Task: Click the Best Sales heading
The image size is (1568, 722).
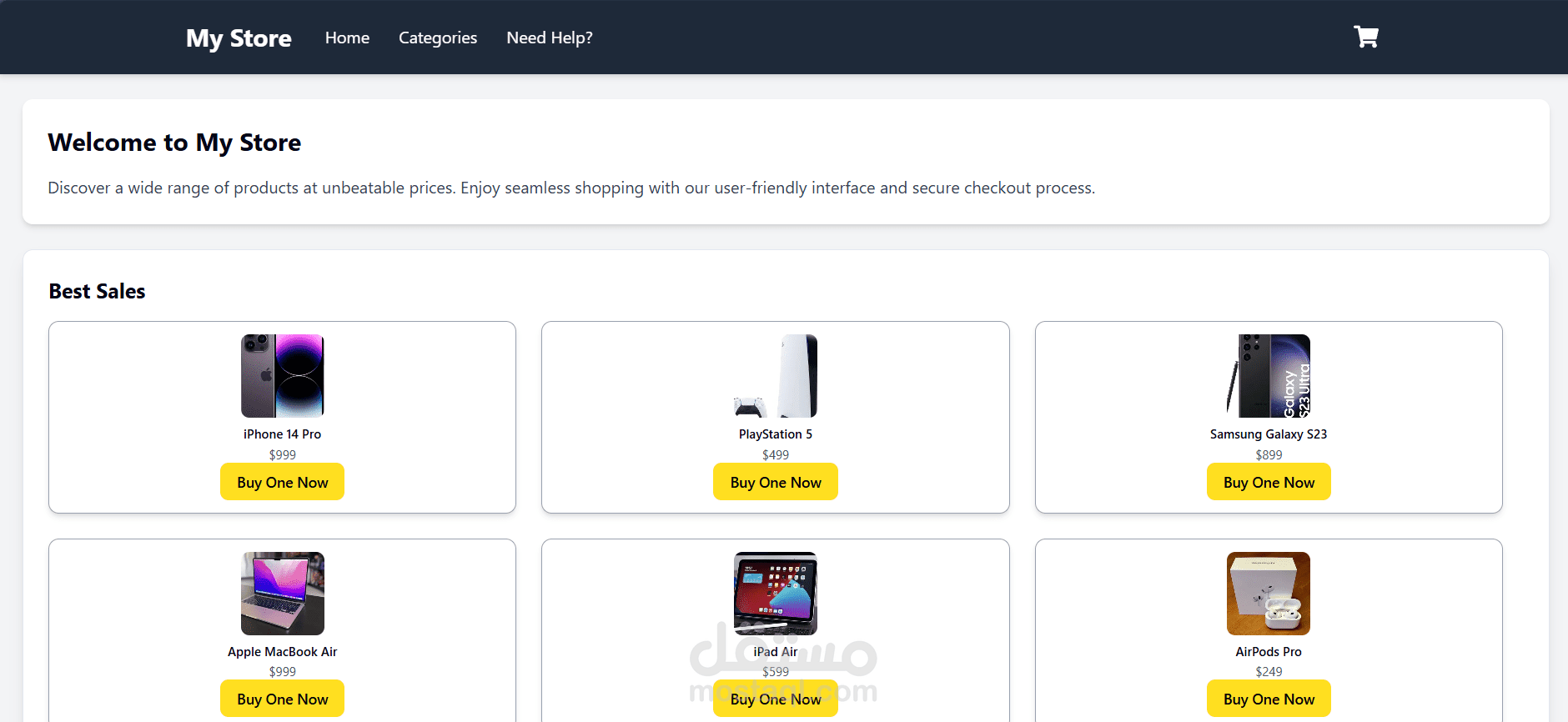Action: click(x=97, y=291)
